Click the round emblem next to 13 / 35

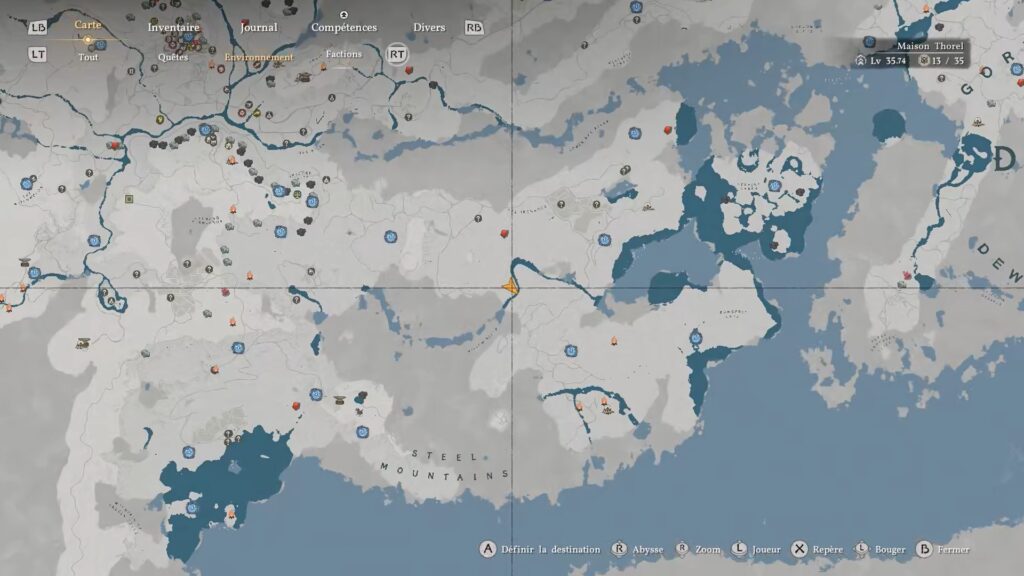click(x=924, y=61)
